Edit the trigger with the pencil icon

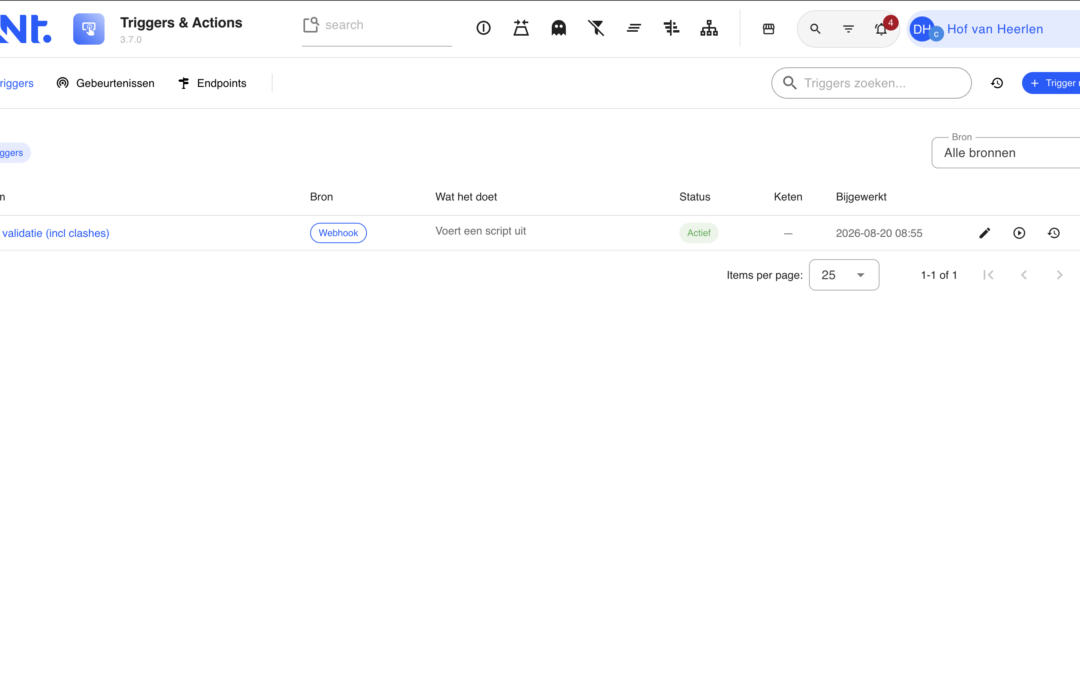[x=985, y=233]
